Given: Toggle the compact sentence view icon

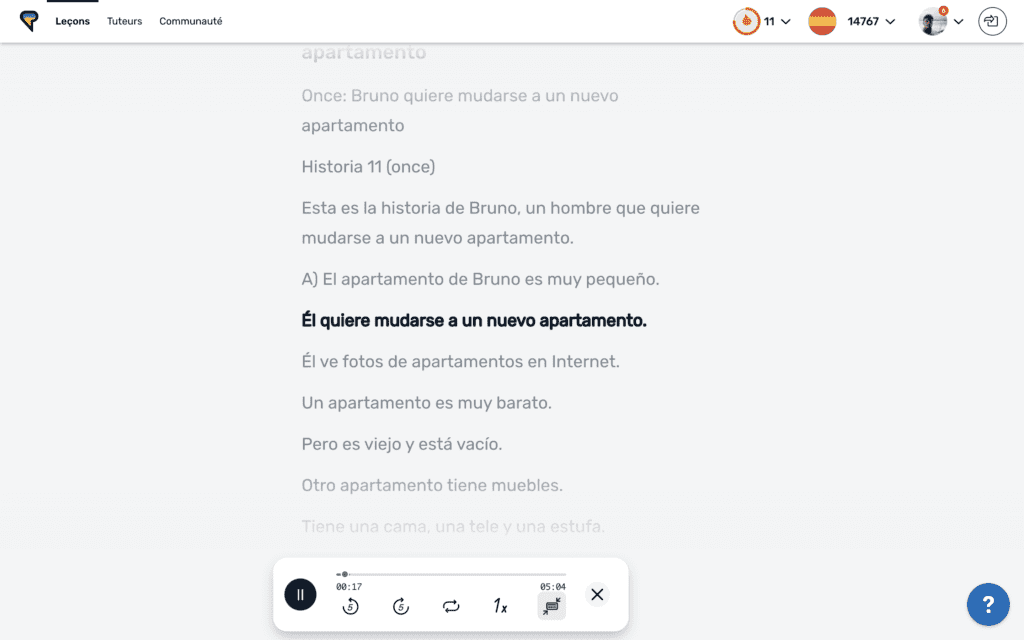Looking at the screenshot, I should 551,606.
